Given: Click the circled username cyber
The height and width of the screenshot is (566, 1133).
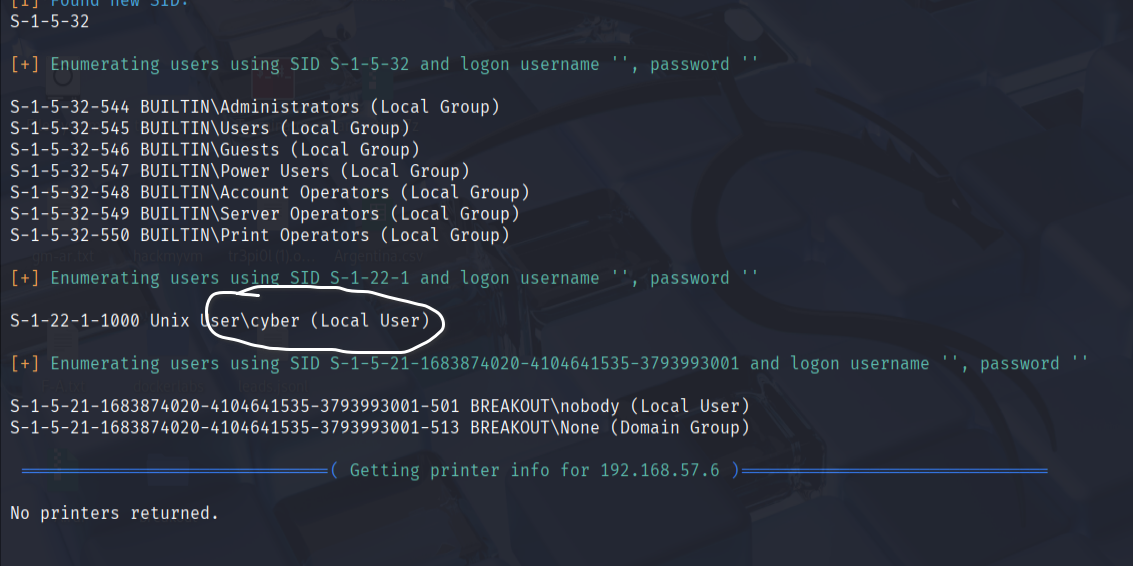Looking at the screenshot, I should (274, 321).
